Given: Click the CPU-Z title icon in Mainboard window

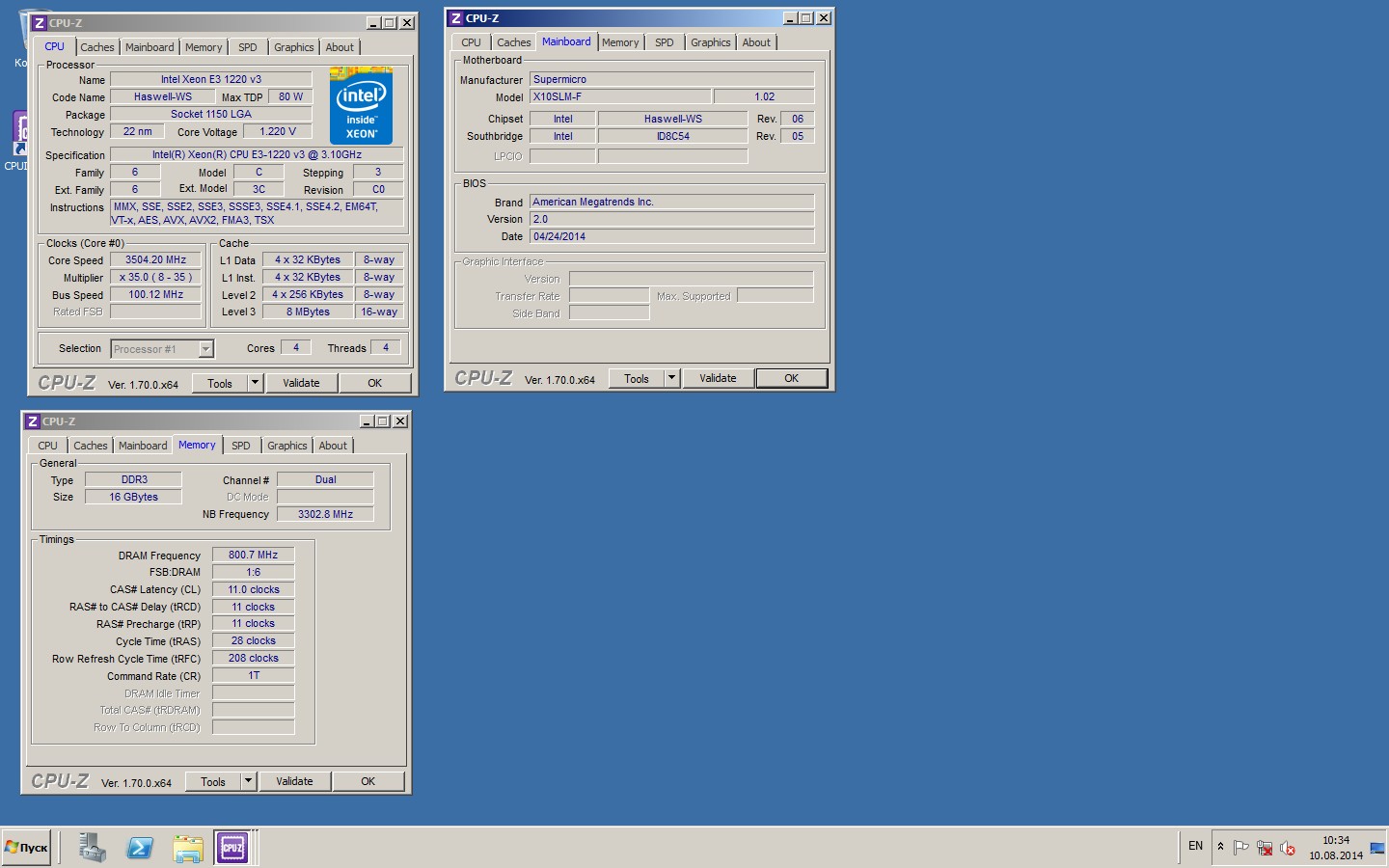Looking at the screenshot, I should [456, 17].
